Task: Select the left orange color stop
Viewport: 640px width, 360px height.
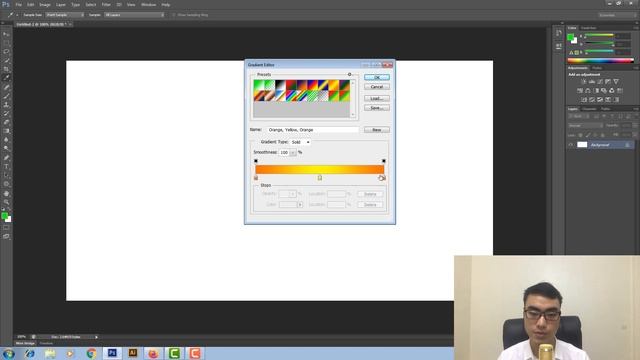Action: [256, 178]
